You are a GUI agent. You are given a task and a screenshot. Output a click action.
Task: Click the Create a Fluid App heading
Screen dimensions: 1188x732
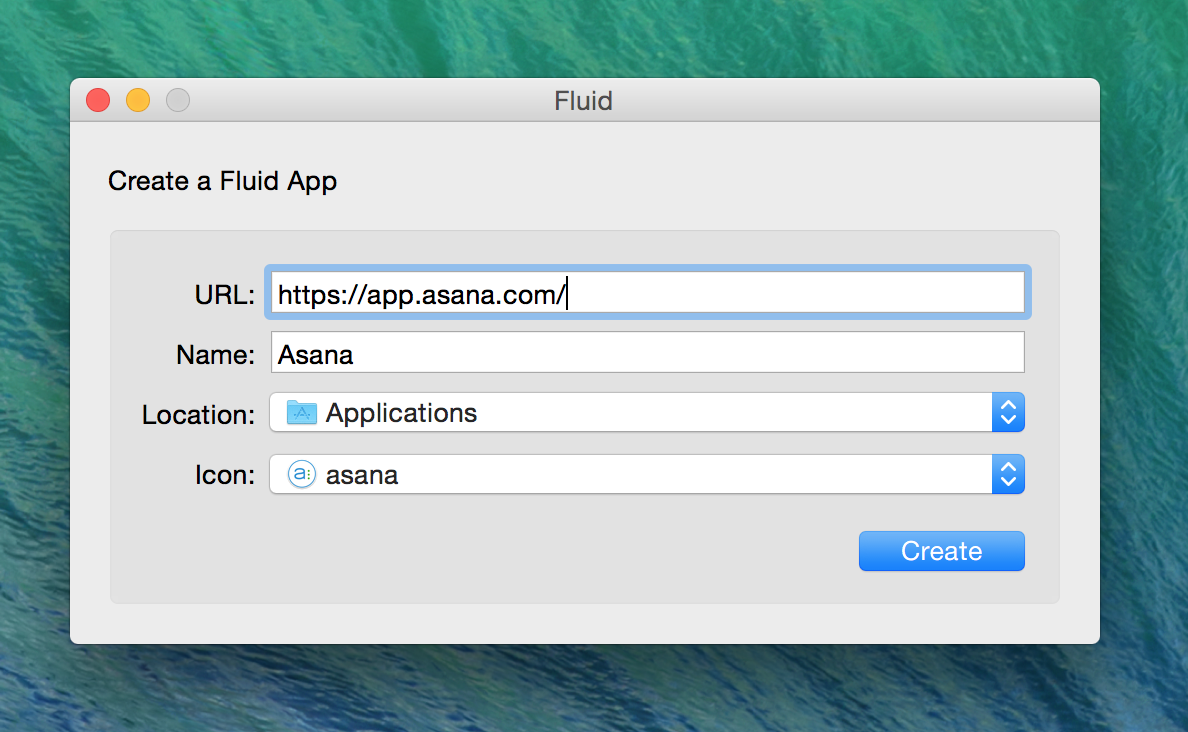pyautogui.click(x=222, y=181)
